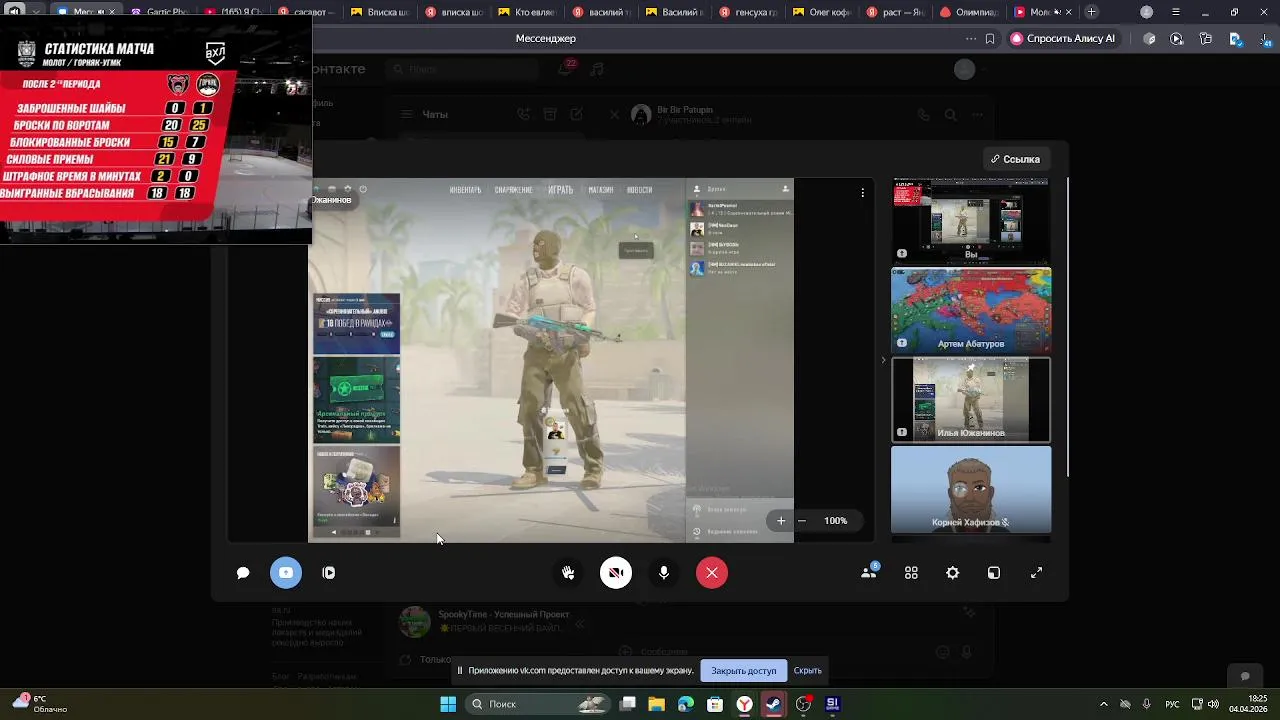Viewport: 1280px width, 720px height.
Task: Switch call to picture-in-picture mode
Action: [994, 573]
